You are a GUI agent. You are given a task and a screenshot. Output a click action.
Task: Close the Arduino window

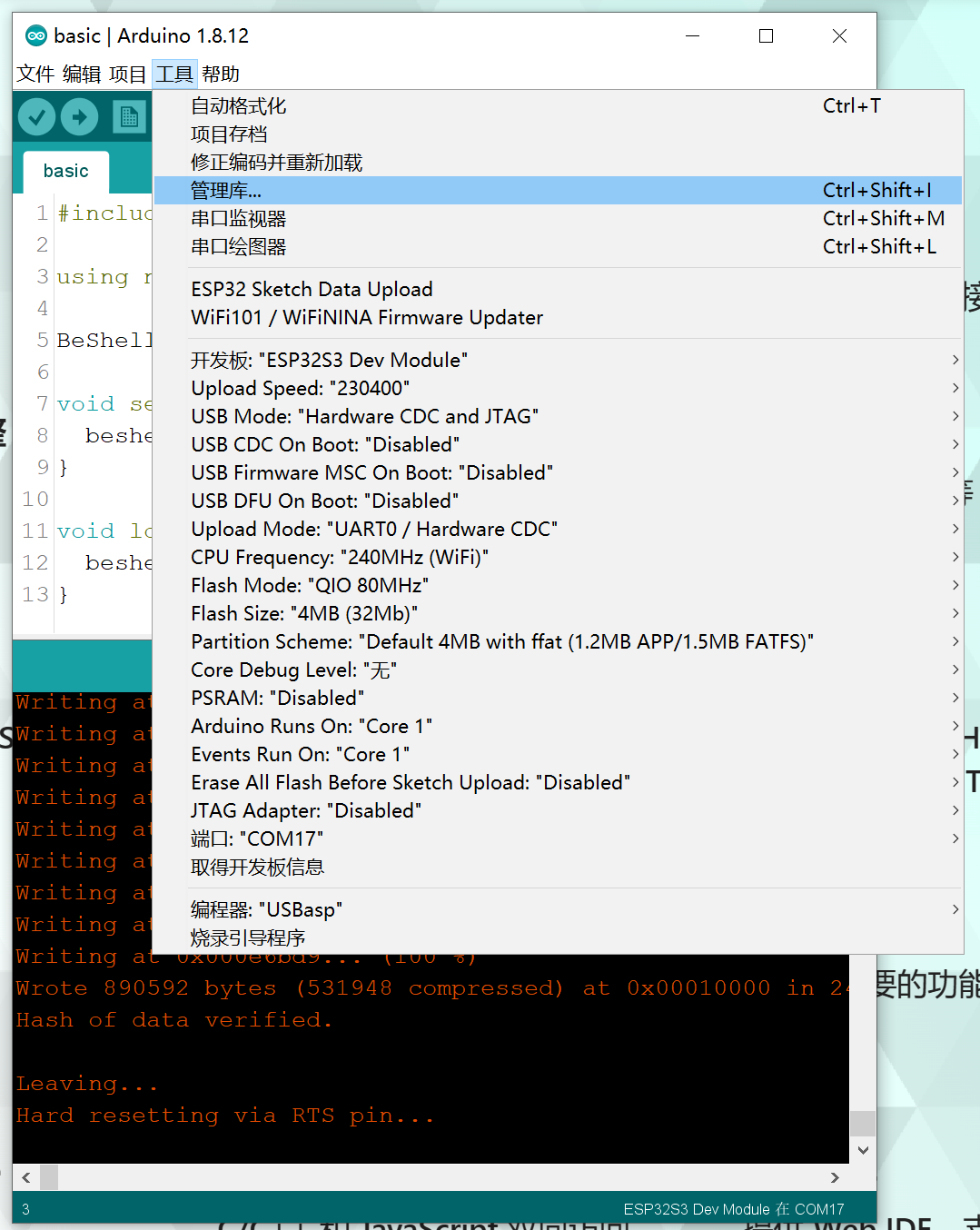tap(839, 35)
